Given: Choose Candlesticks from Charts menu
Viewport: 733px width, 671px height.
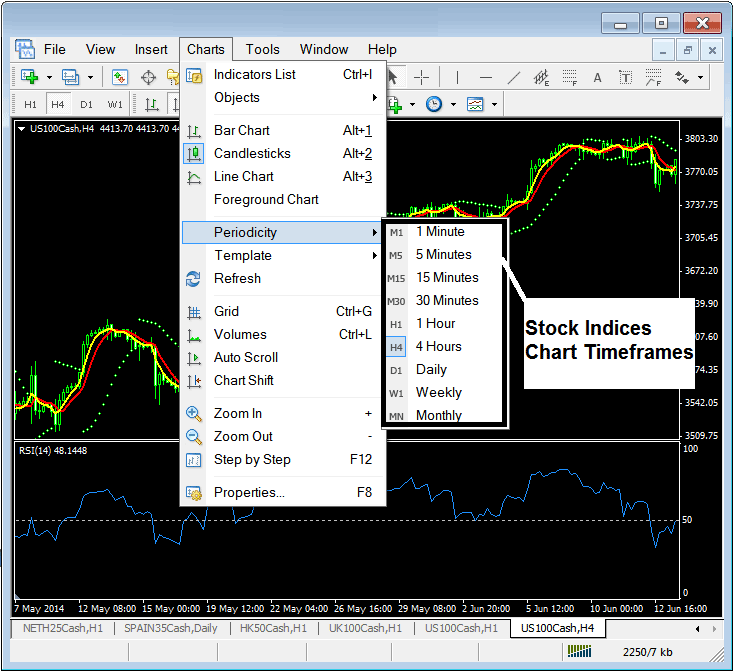Looking at the screenshot, I should point(283,153).
